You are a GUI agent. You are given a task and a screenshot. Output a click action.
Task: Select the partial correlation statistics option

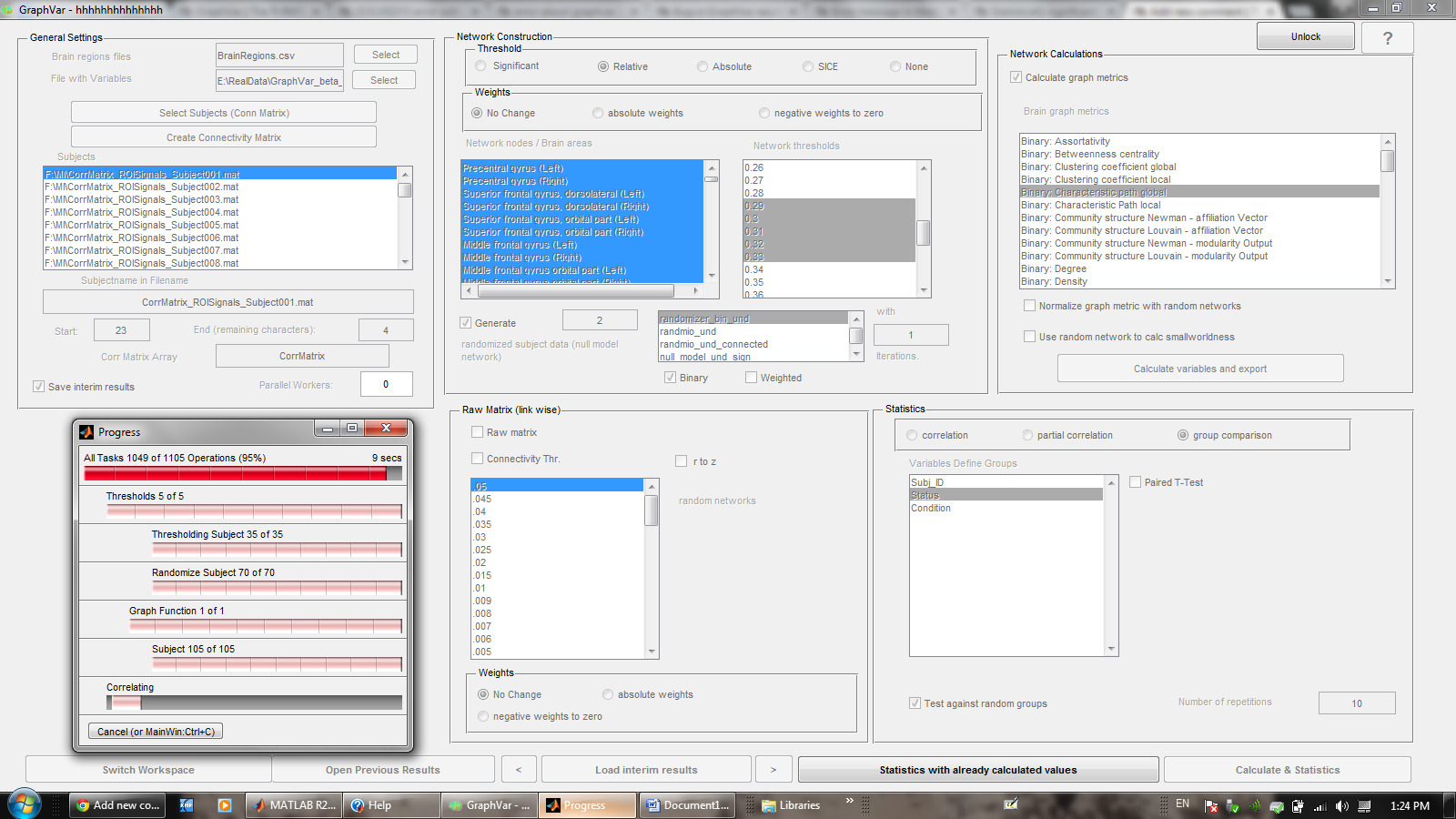coord(1027,435)
